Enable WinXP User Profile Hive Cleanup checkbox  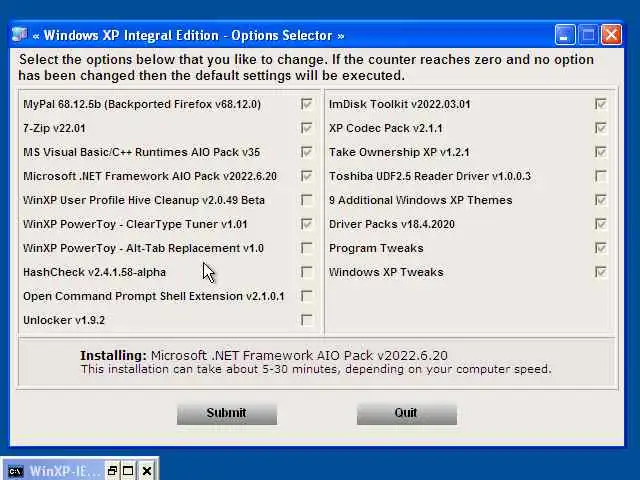point(307,200)
